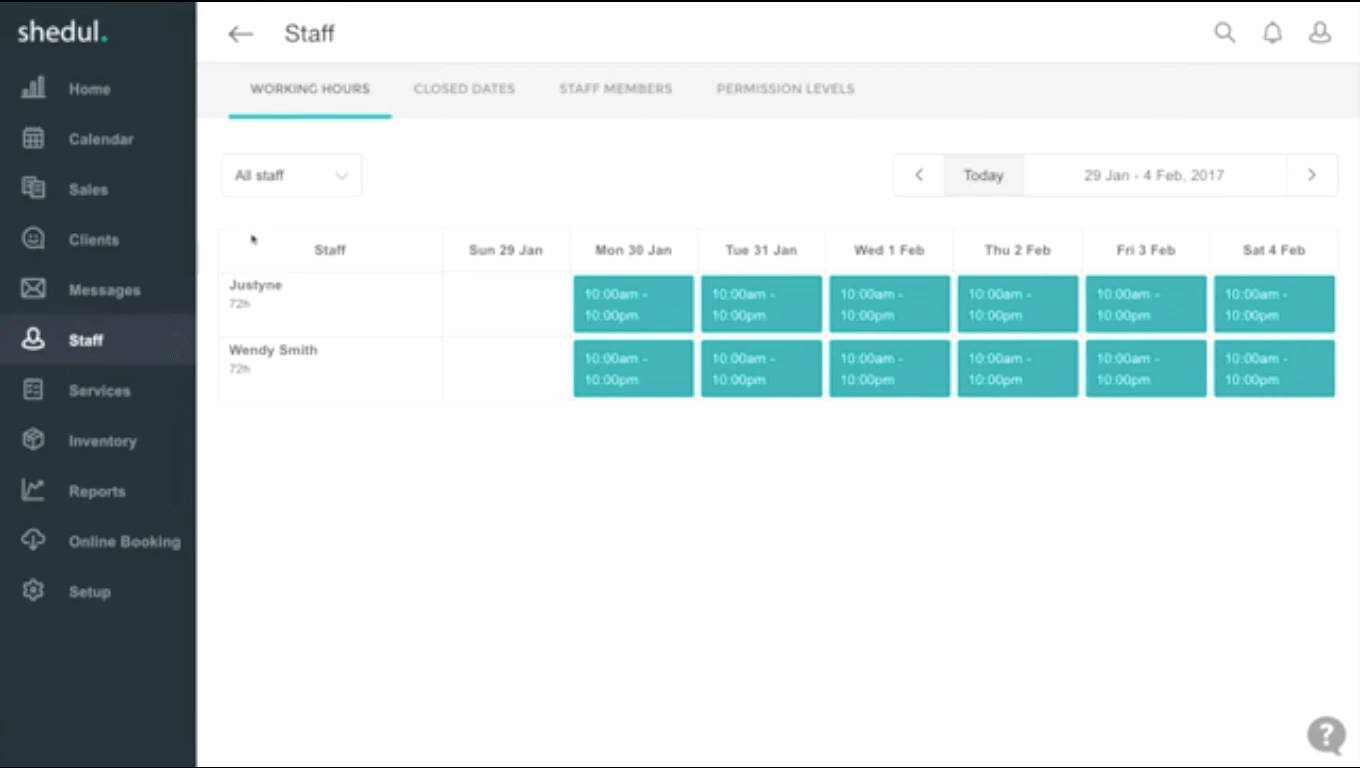Go to the previous week with the left chevron
Image resolution: width=1360 pixels, height=768 pixels.
917,174
